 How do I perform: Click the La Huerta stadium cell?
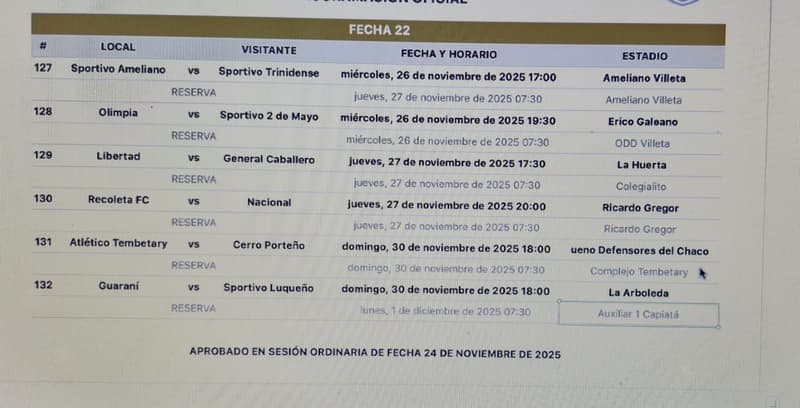tap(644, 165)
